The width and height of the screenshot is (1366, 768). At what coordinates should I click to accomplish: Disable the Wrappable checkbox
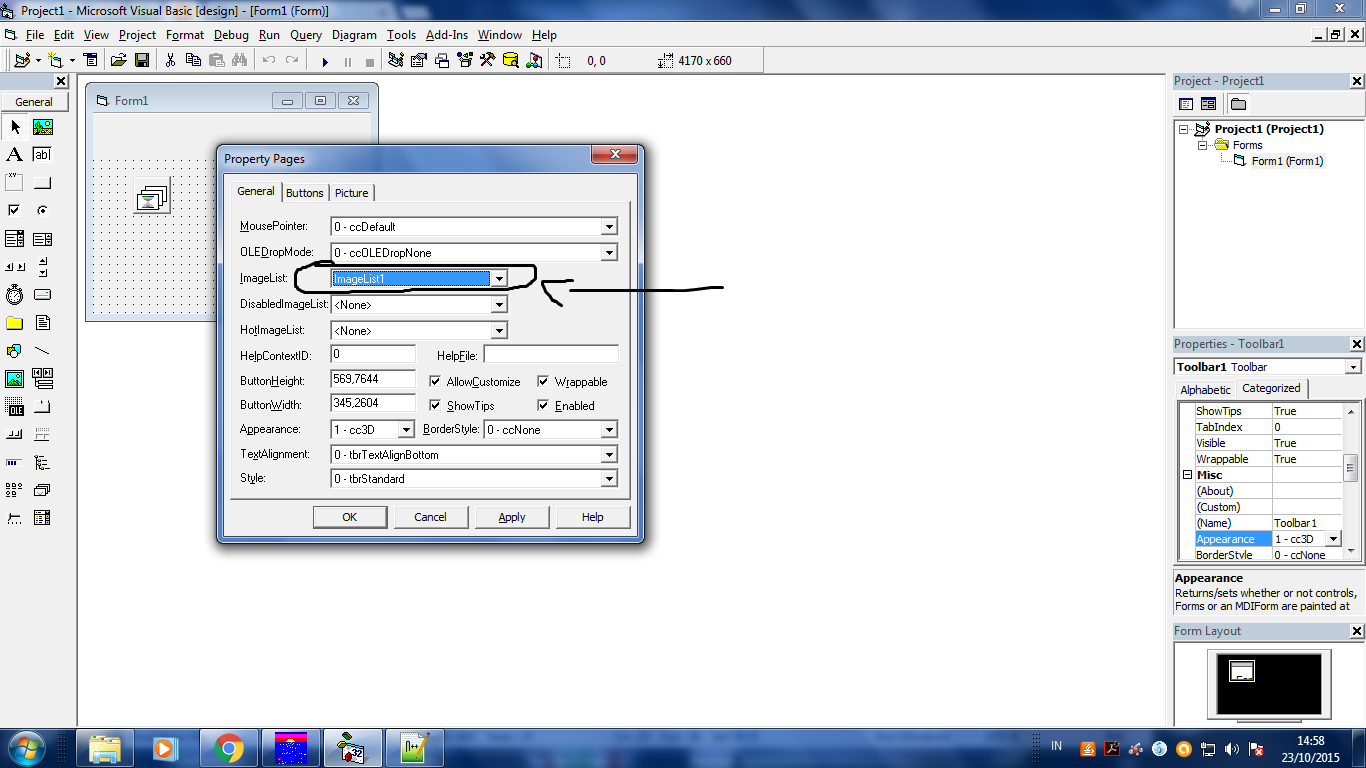(544, 381)
